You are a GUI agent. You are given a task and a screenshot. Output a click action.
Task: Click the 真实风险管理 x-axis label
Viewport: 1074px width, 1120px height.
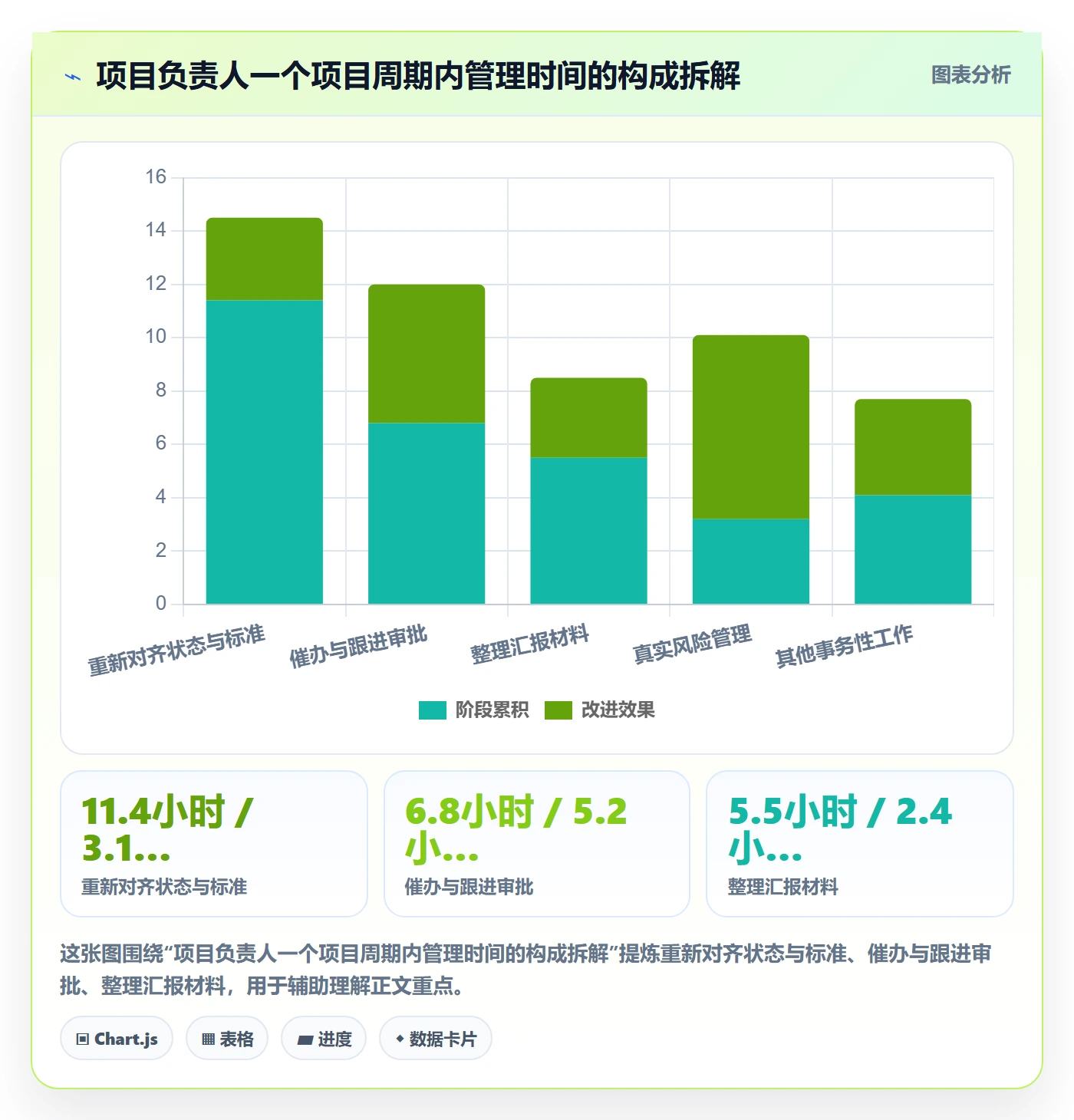[x=692, y=644]
